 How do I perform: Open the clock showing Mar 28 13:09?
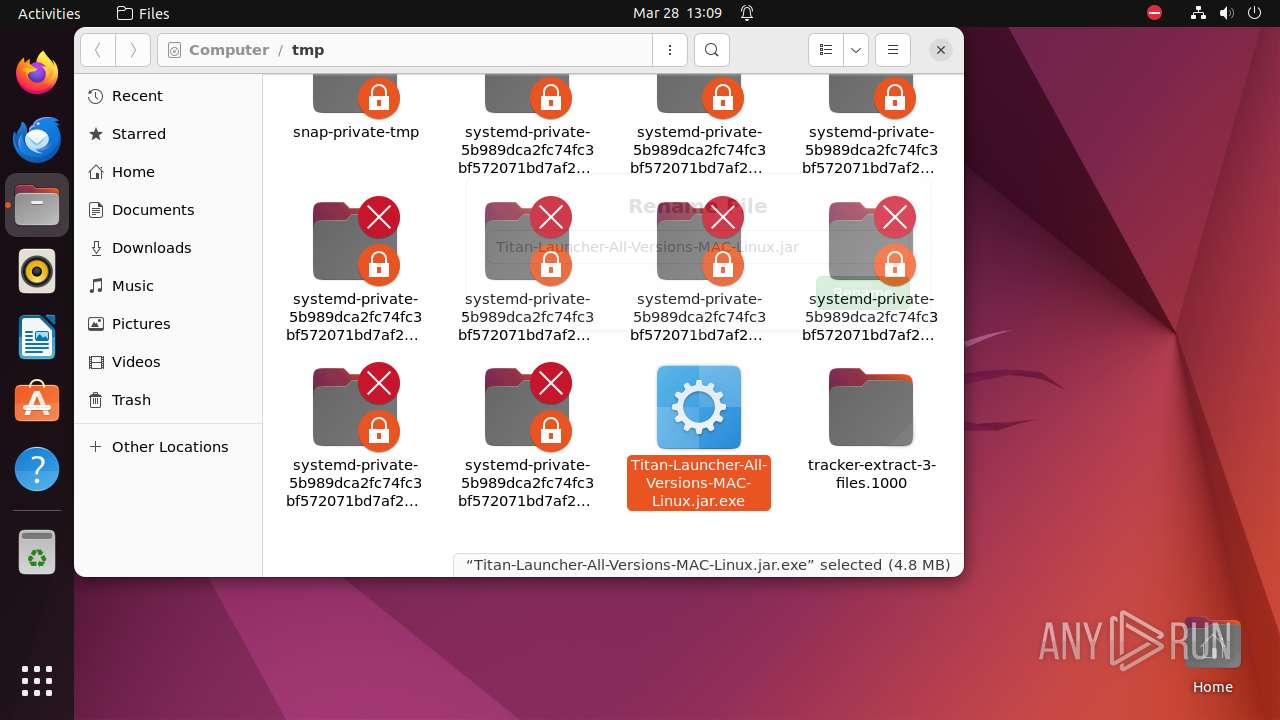pyautogui.click(x=677, y=13)
